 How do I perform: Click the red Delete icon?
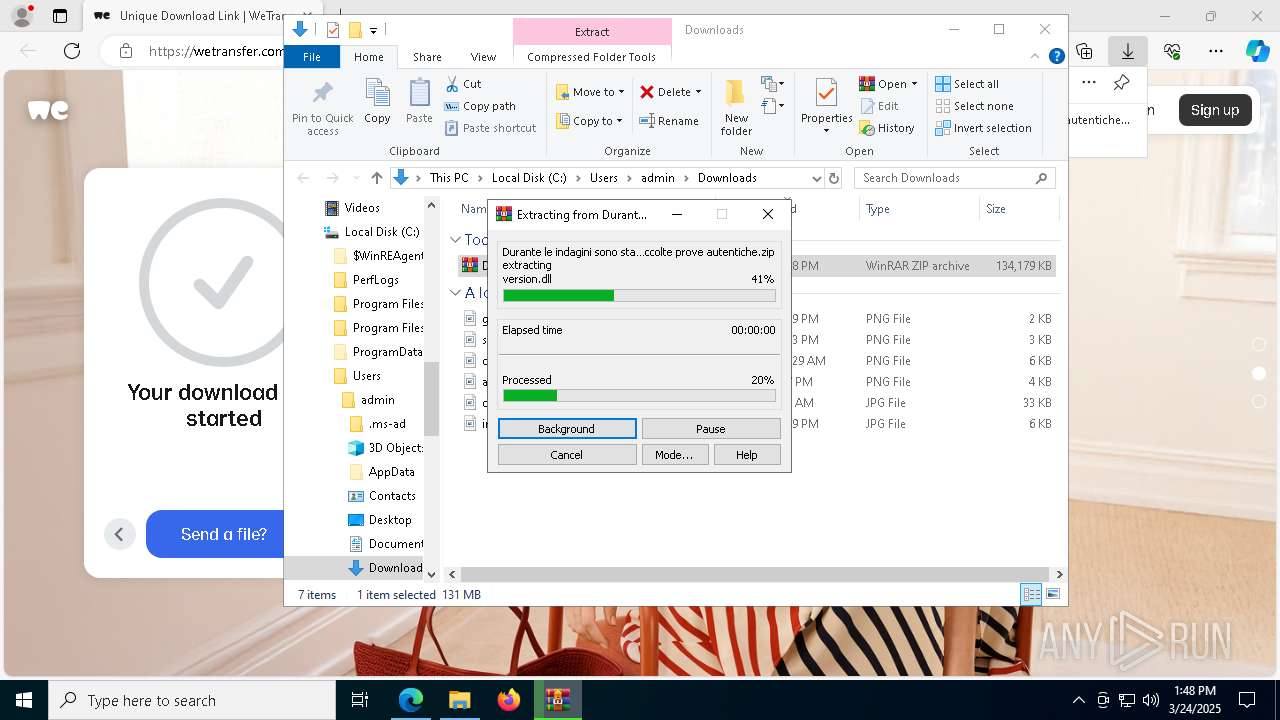click(647, 92)
